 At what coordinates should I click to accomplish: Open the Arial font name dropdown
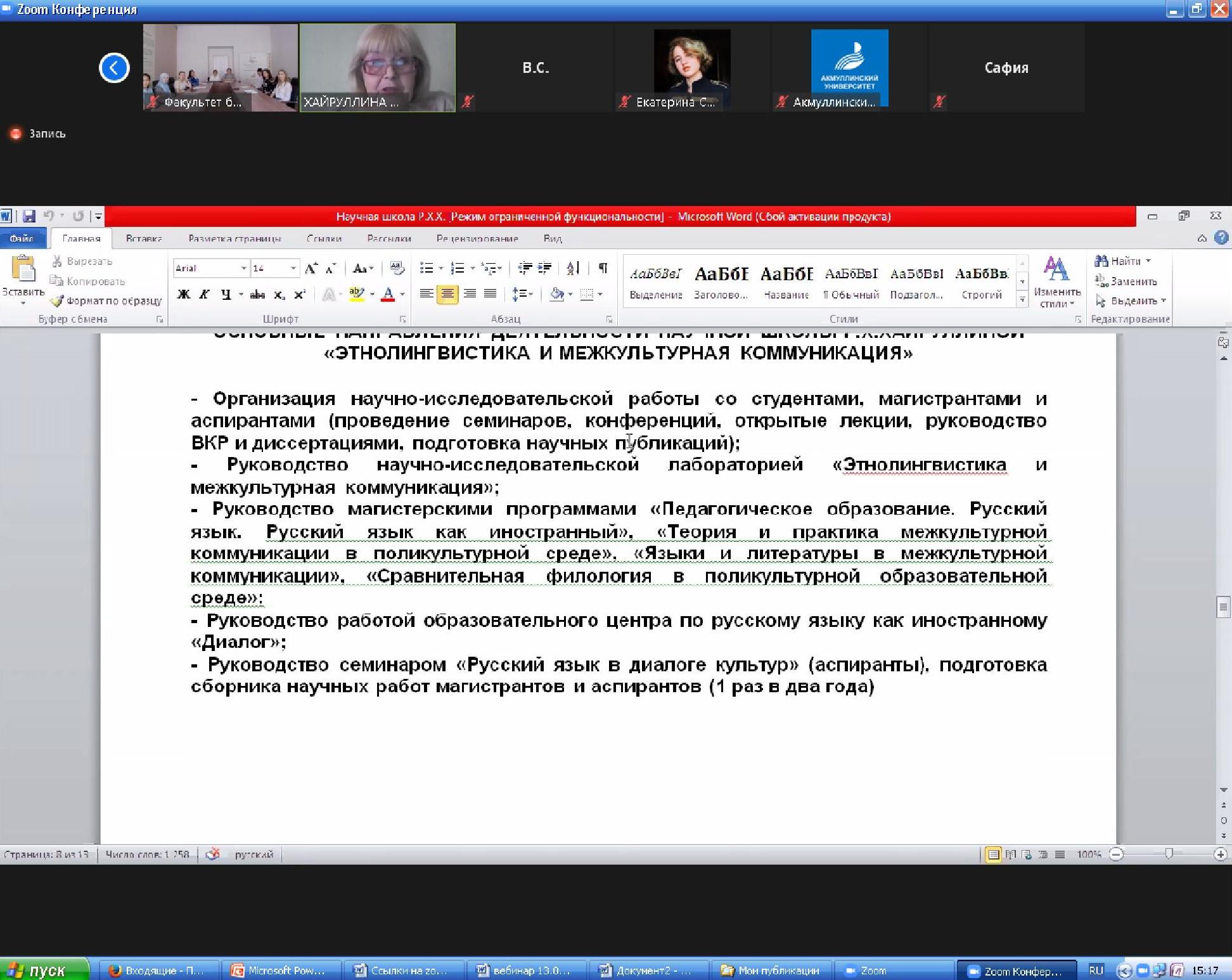(x=243, y=268)
